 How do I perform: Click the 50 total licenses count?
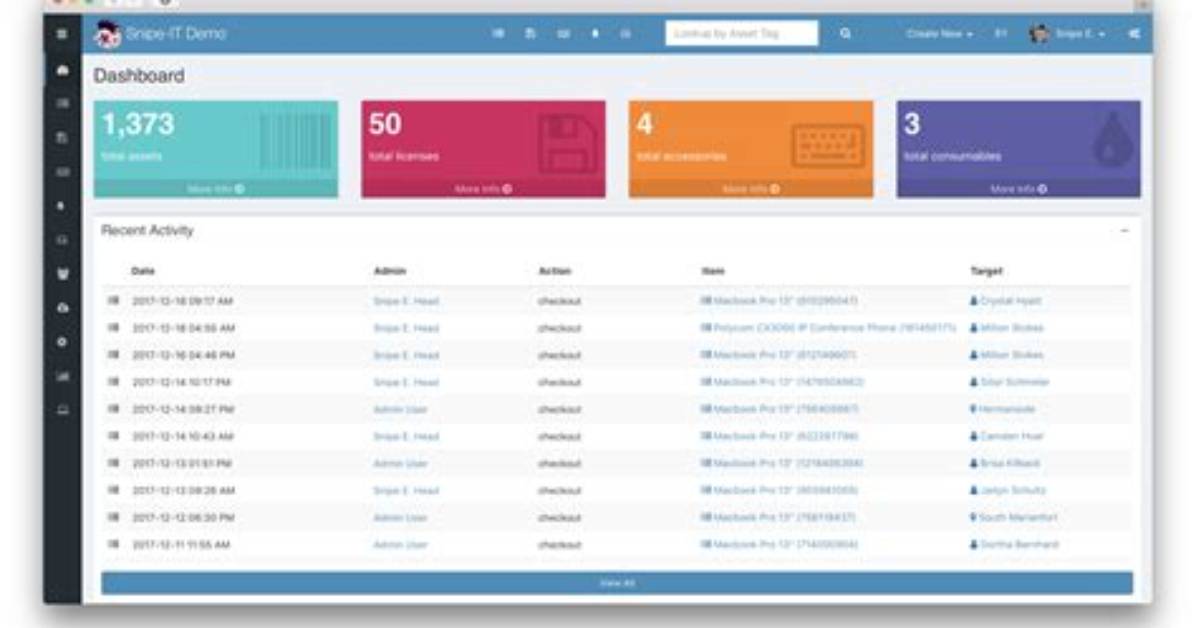384,124
